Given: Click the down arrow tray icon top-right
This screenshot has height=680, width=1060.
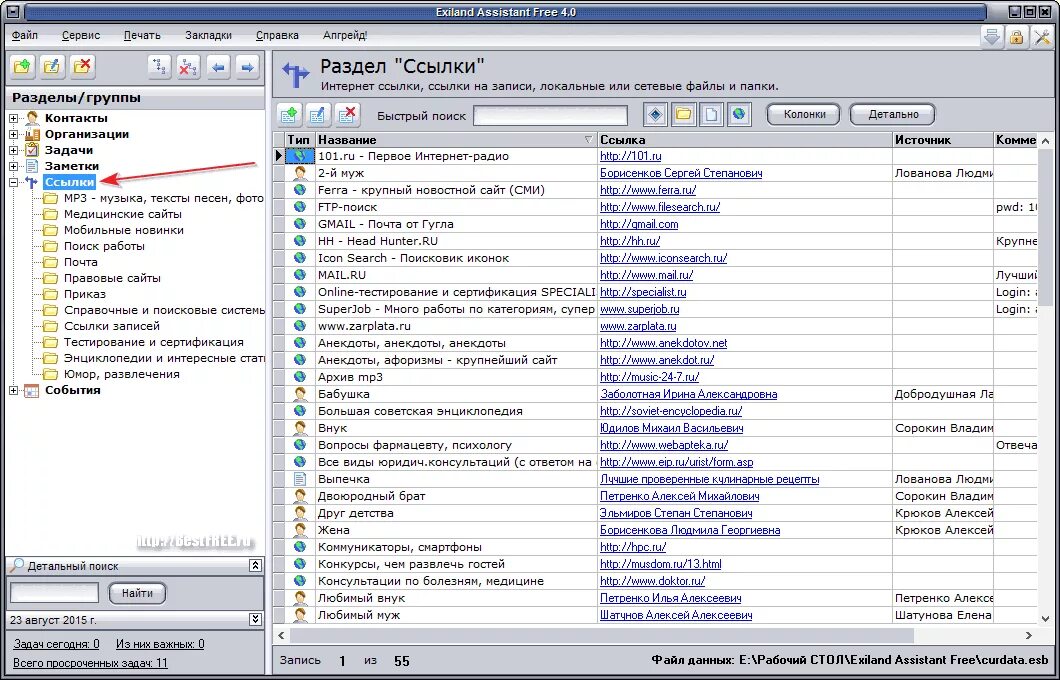Looking at the screenshot, I should [x=992, y=37].
